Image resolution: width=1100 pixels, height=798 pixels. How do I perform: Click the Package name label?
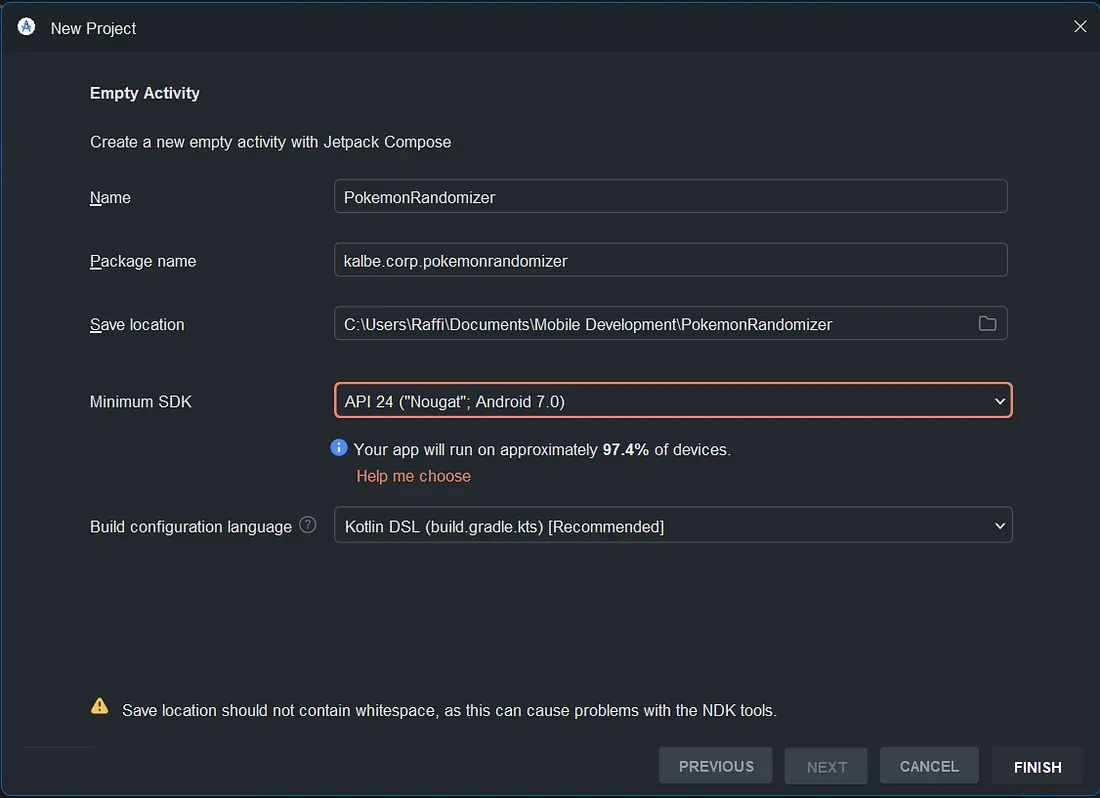coord(143,262)
